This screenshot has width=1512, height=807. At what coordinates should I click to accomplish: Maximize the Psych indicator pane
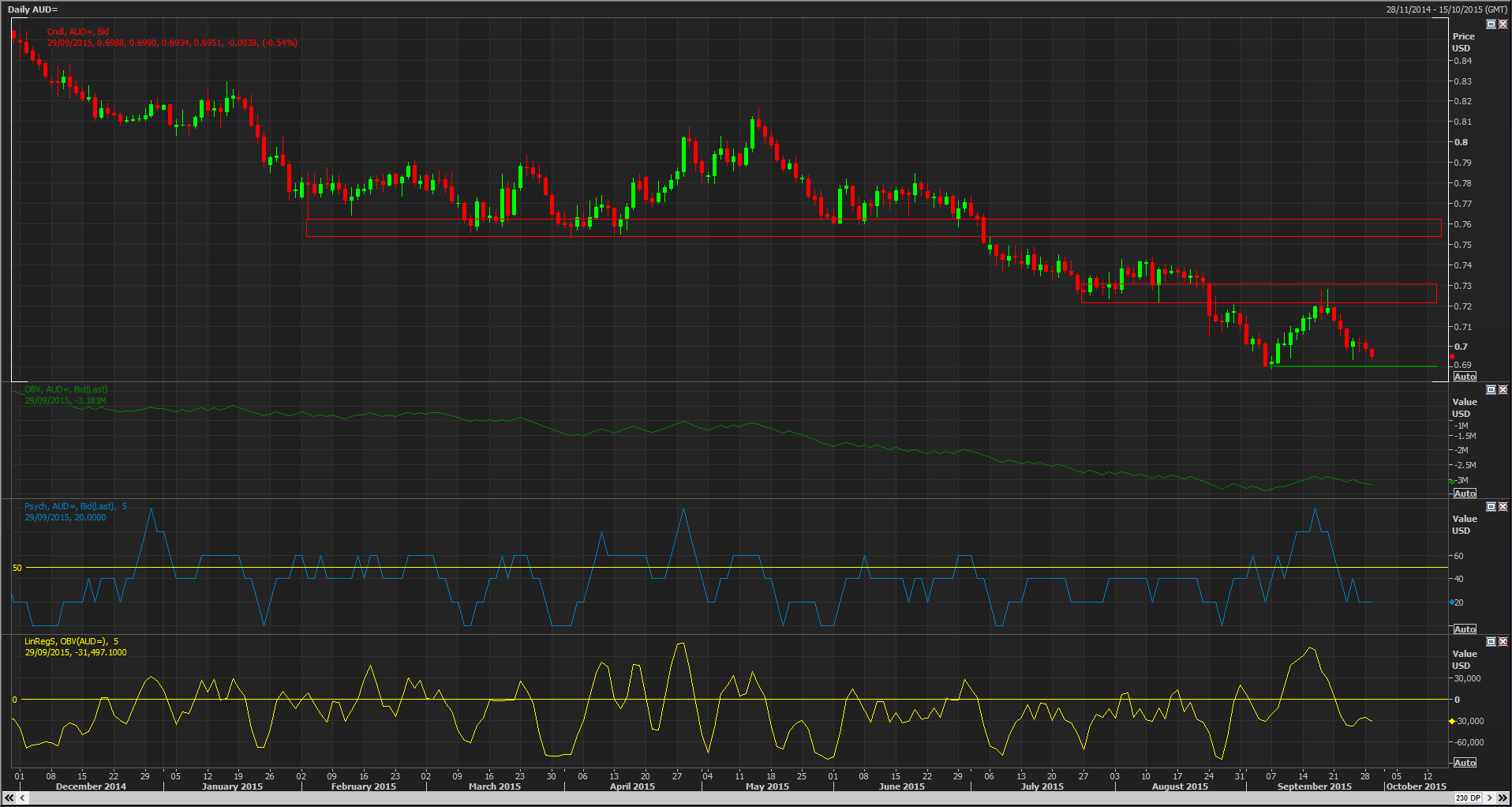click(1491, 507)
